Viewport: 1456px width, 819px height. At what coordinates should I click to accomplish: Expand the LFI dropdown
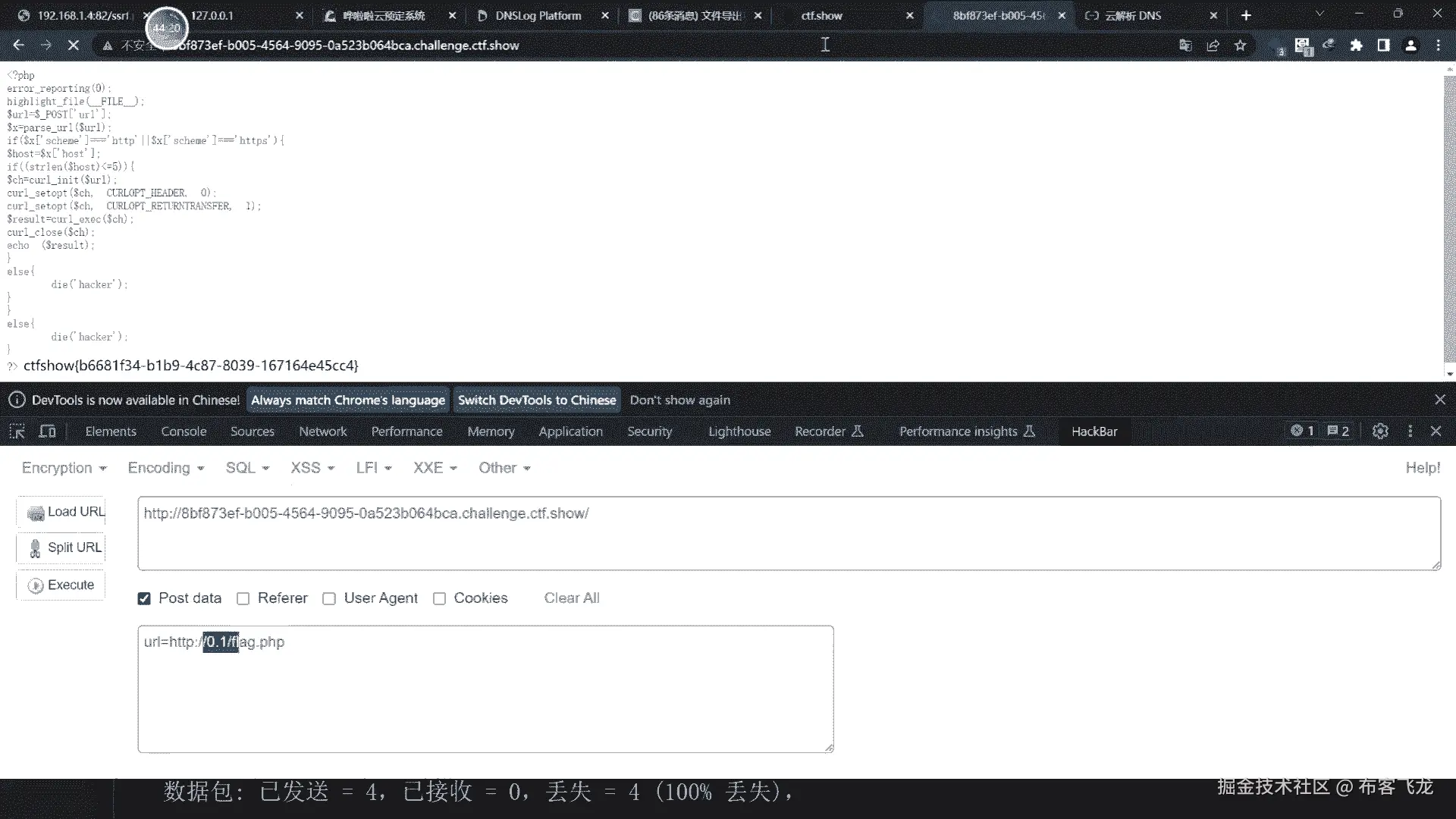pyautogui.click(x=373, y=468)
